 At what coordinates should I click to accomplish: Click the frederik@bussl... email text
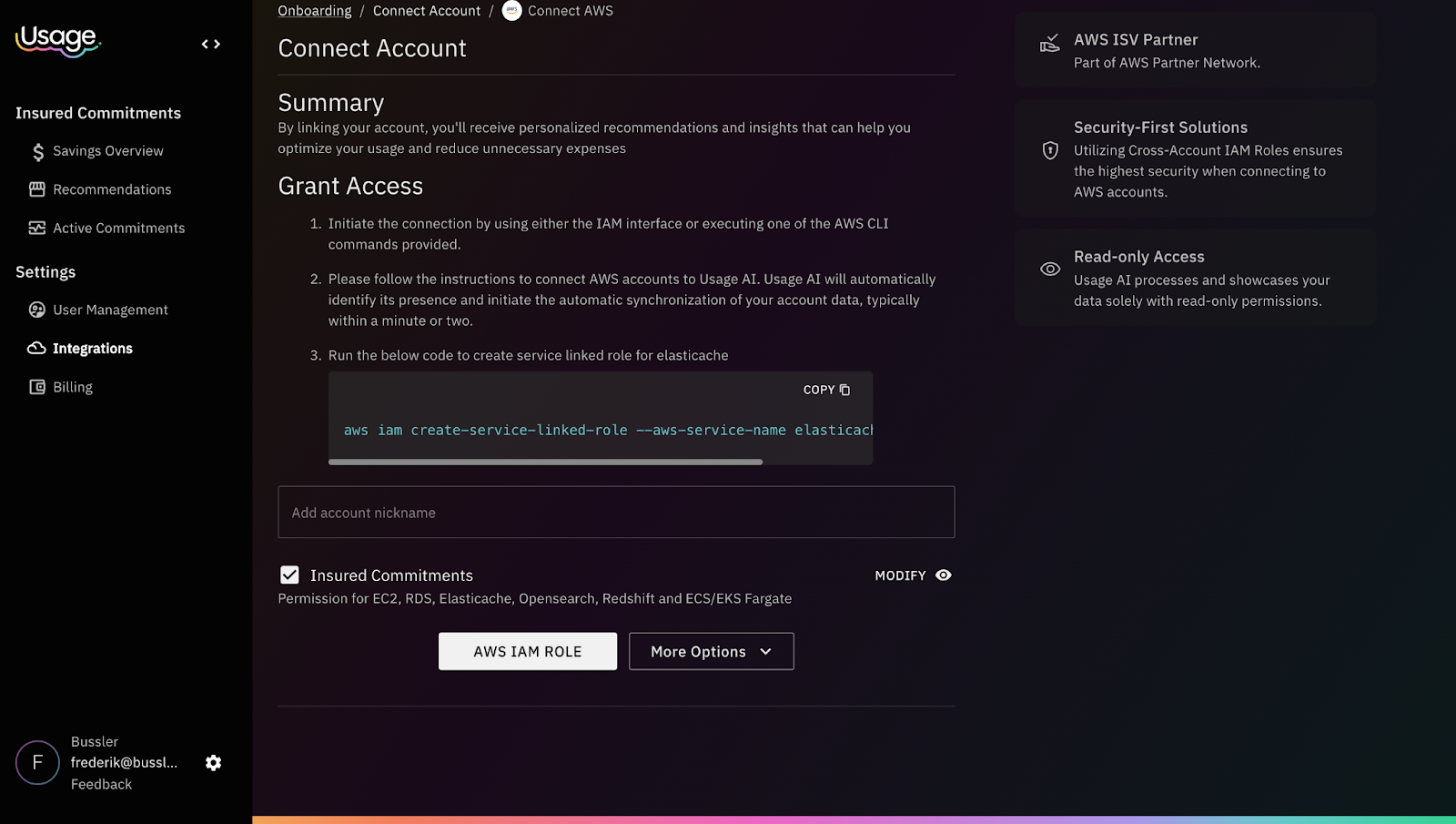[124, 763]
